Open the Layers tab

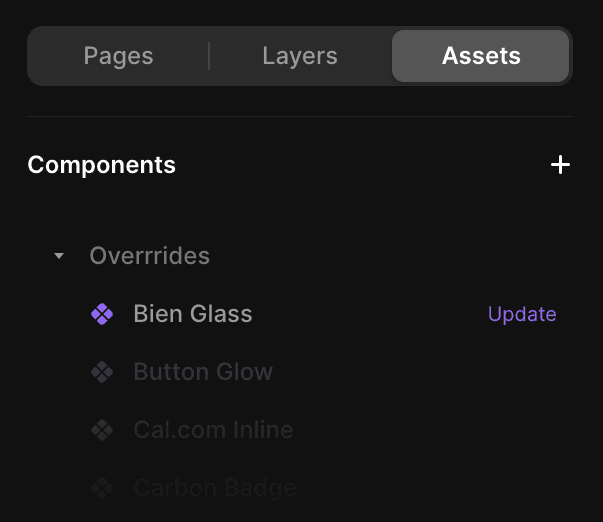click(x=299, y=56)
